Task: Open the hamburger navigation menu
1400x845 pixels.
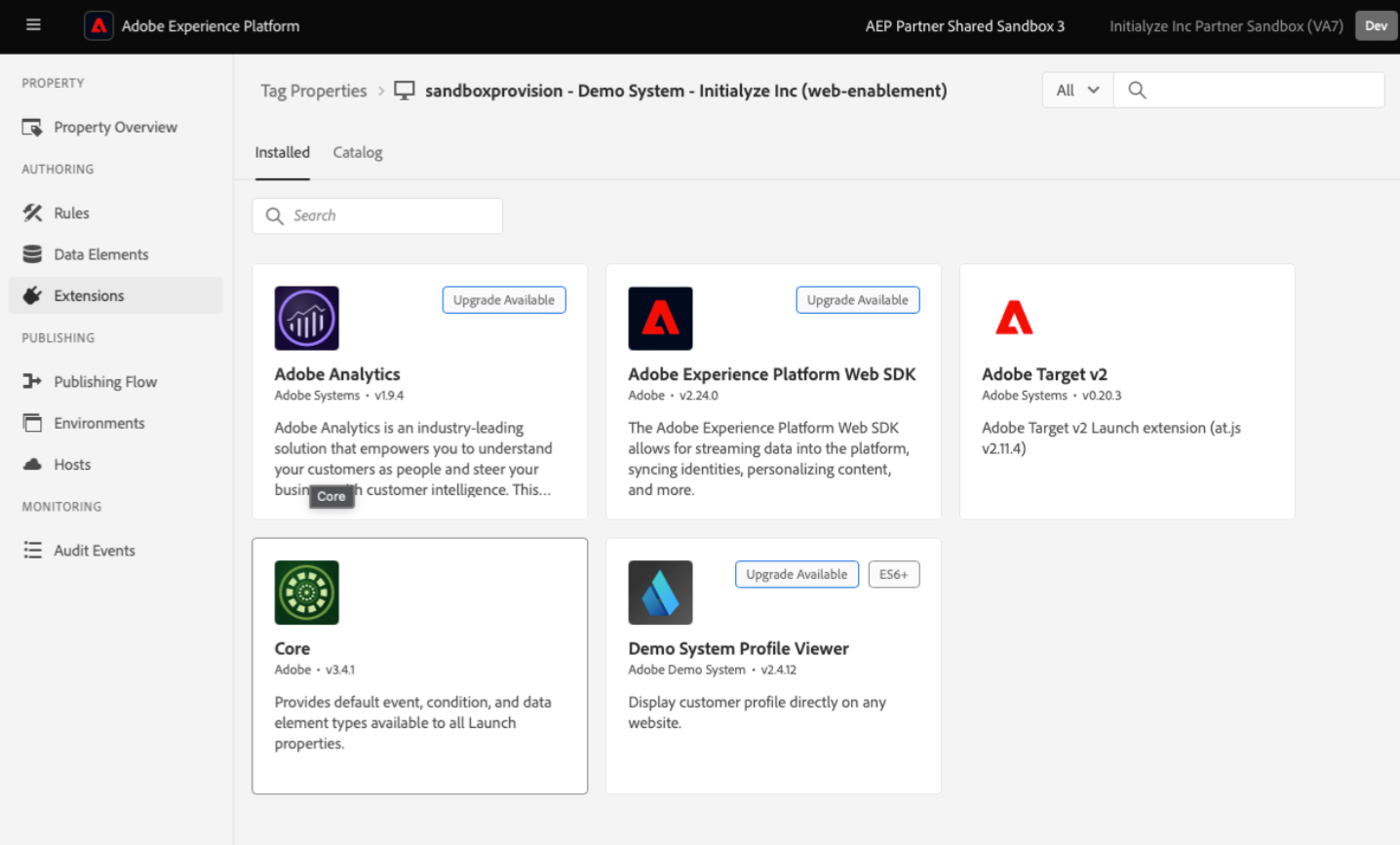Action: pyautogui.click(x=33, y=25)
